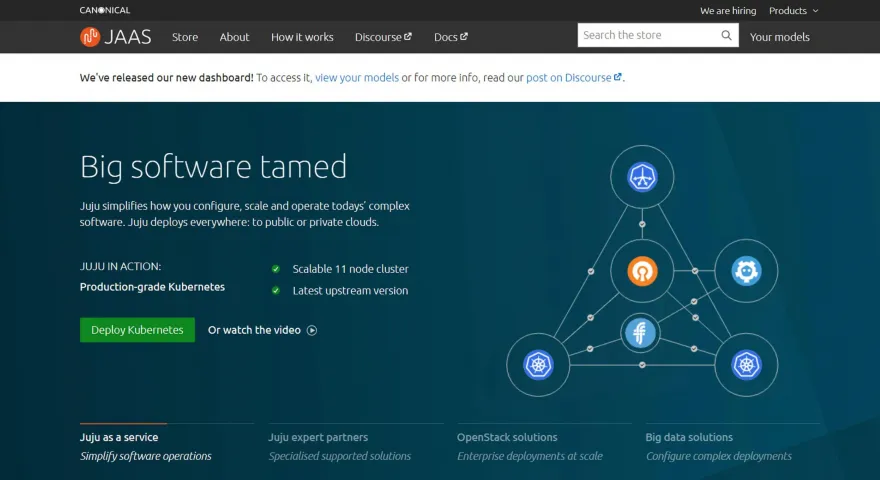Select the Juju as a service tab
880x480 pixels.
[167, 446]
